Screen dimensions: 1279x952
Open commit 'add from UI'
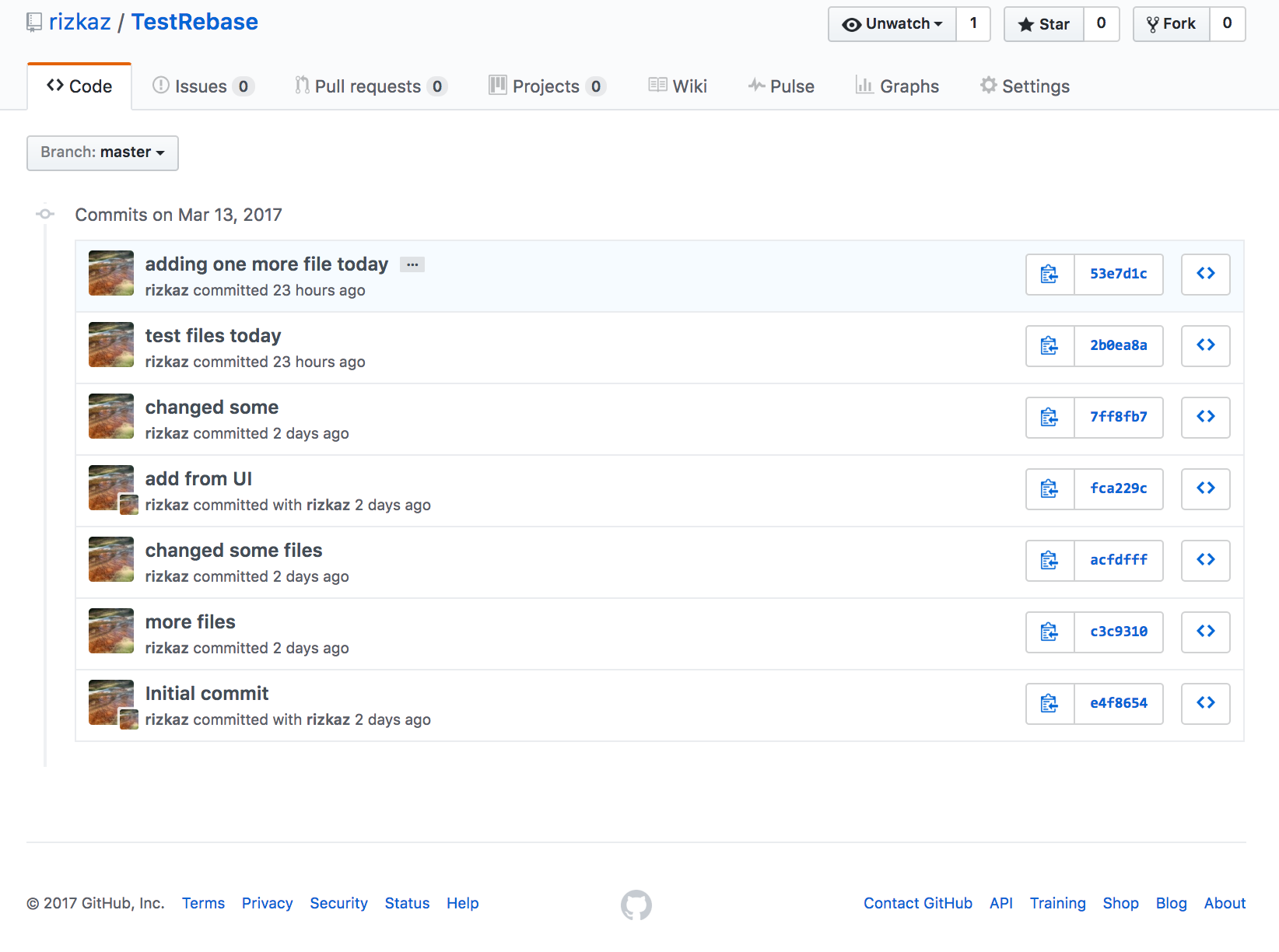198,479
